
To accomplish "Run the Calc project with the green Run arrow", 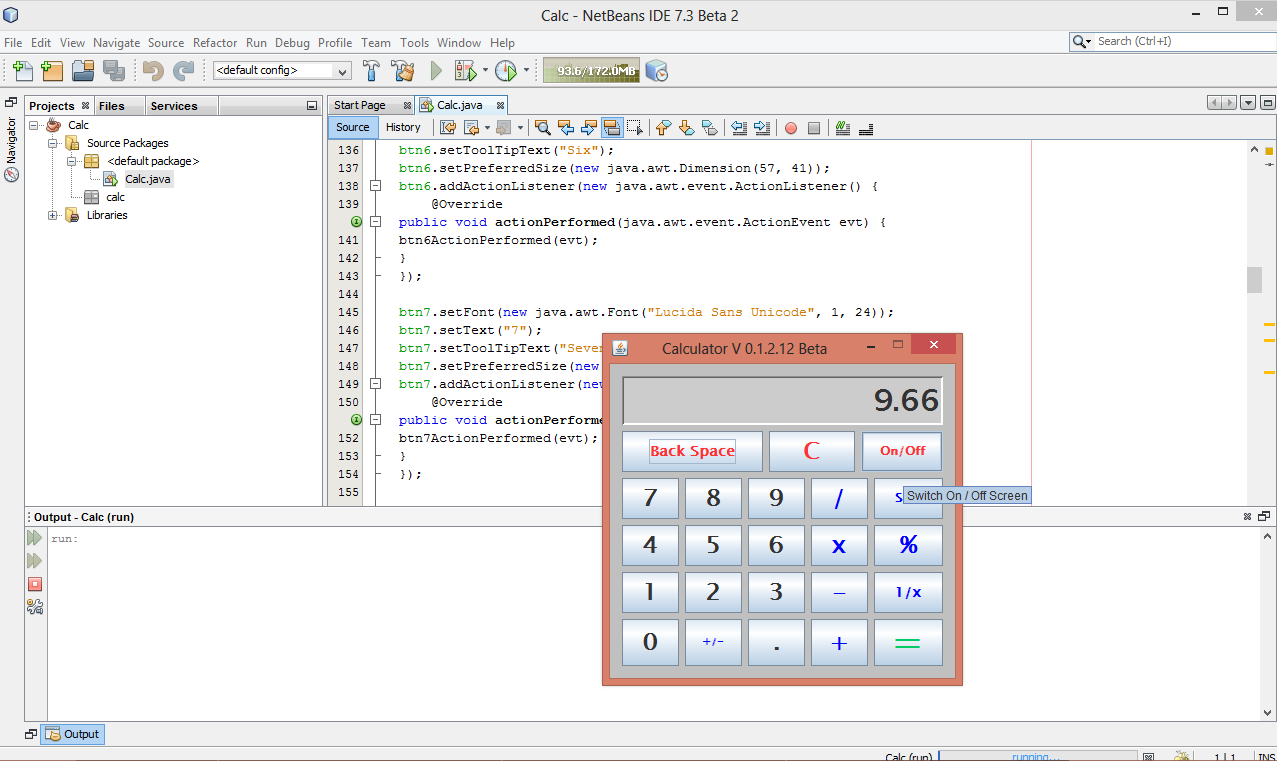I will 437,70.
